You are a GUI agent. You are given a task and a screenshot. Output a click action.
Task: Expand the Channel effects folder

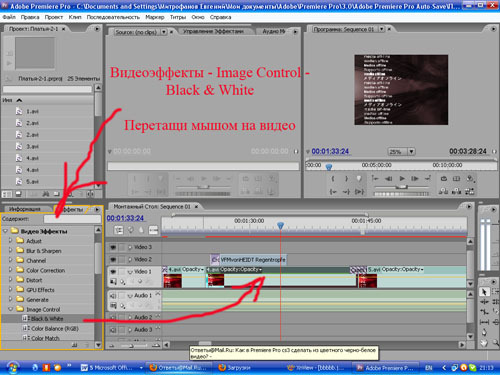pyautogui.click(x=10, y=260)
